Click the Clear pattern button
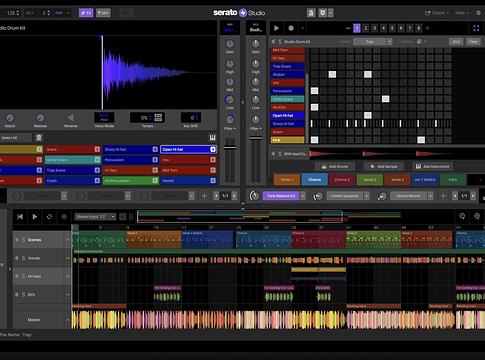This screenshot has height=360, width=485. click(x=473, y=42)
